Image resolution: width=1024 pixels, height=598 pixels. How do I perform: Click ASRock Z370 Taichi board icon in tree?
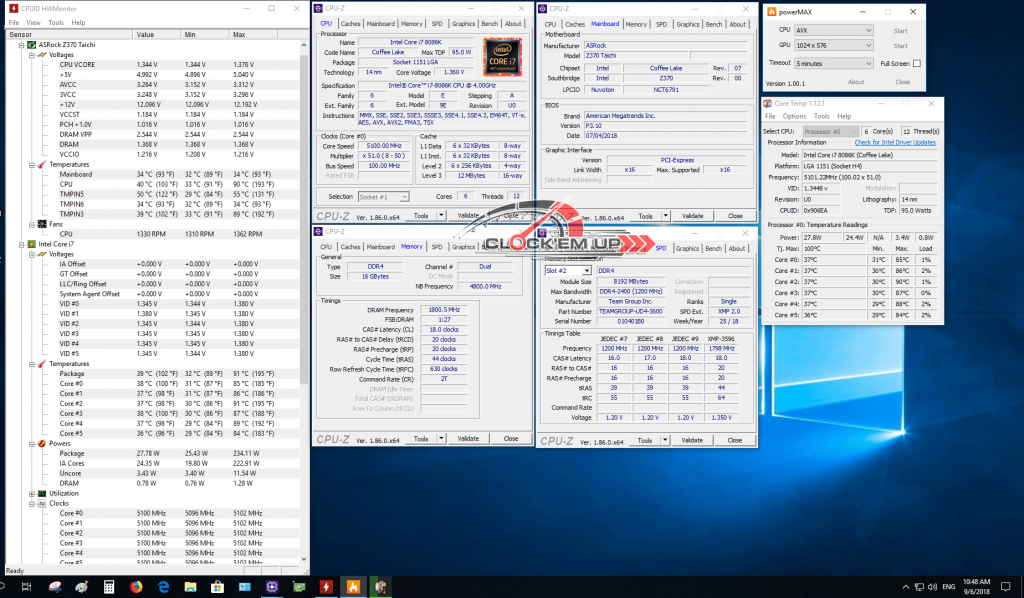(31, 45)
